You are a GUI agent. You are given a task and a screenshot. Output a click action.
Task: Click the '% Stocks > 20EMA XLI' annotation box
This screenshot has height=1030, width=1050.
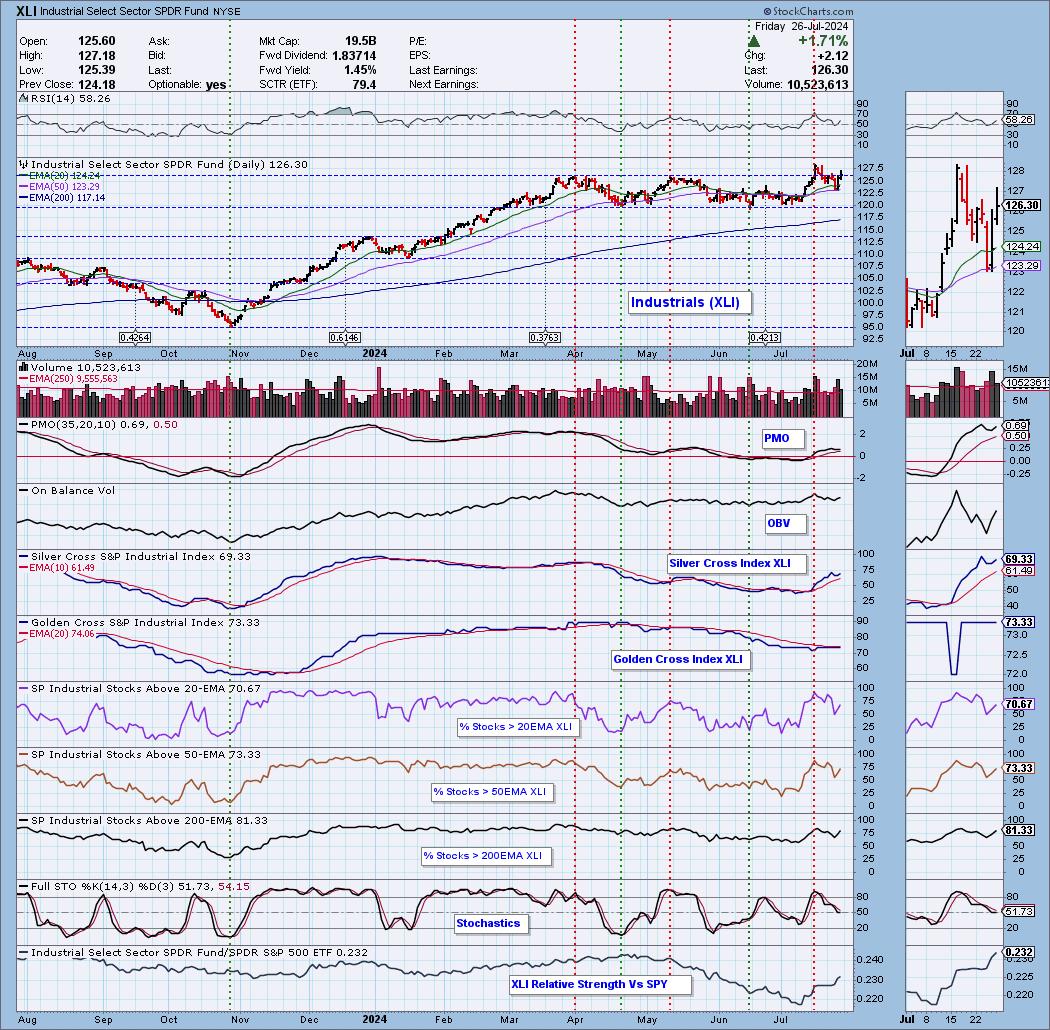coord(516,727)
